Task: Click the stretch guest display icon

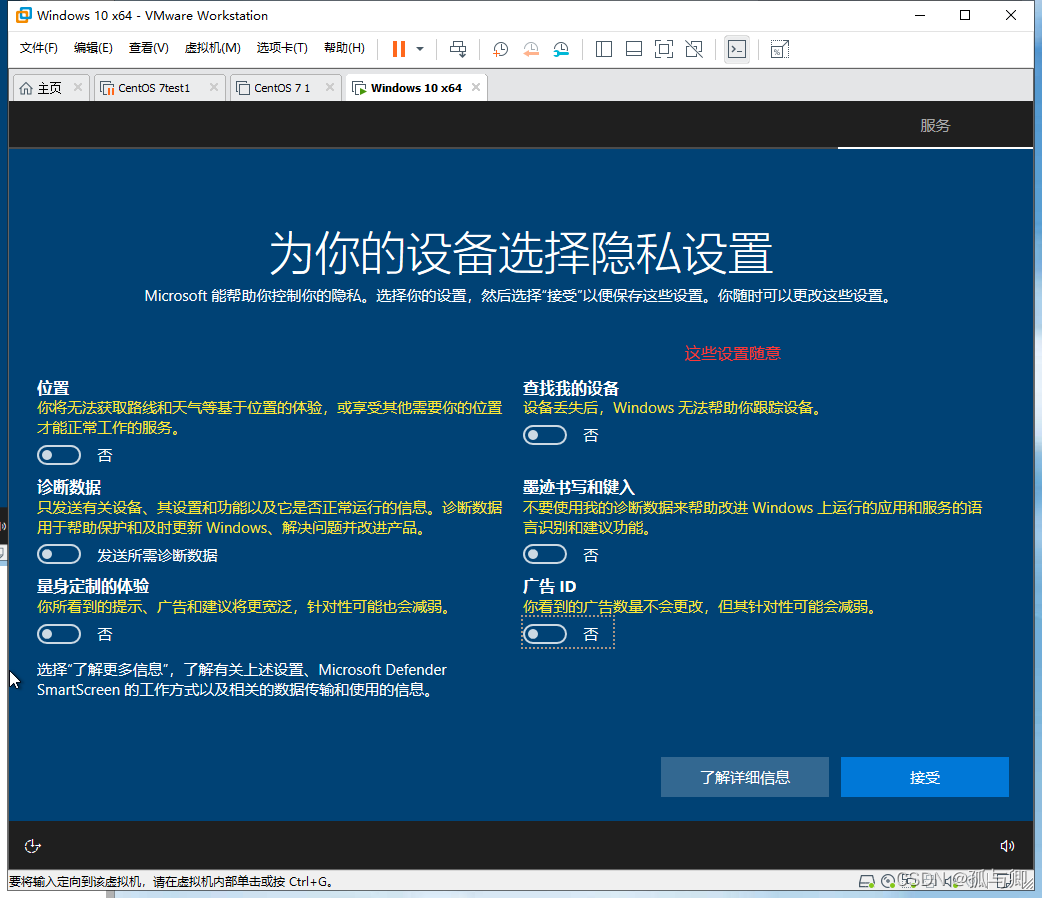Action: [x=780, y=49]
